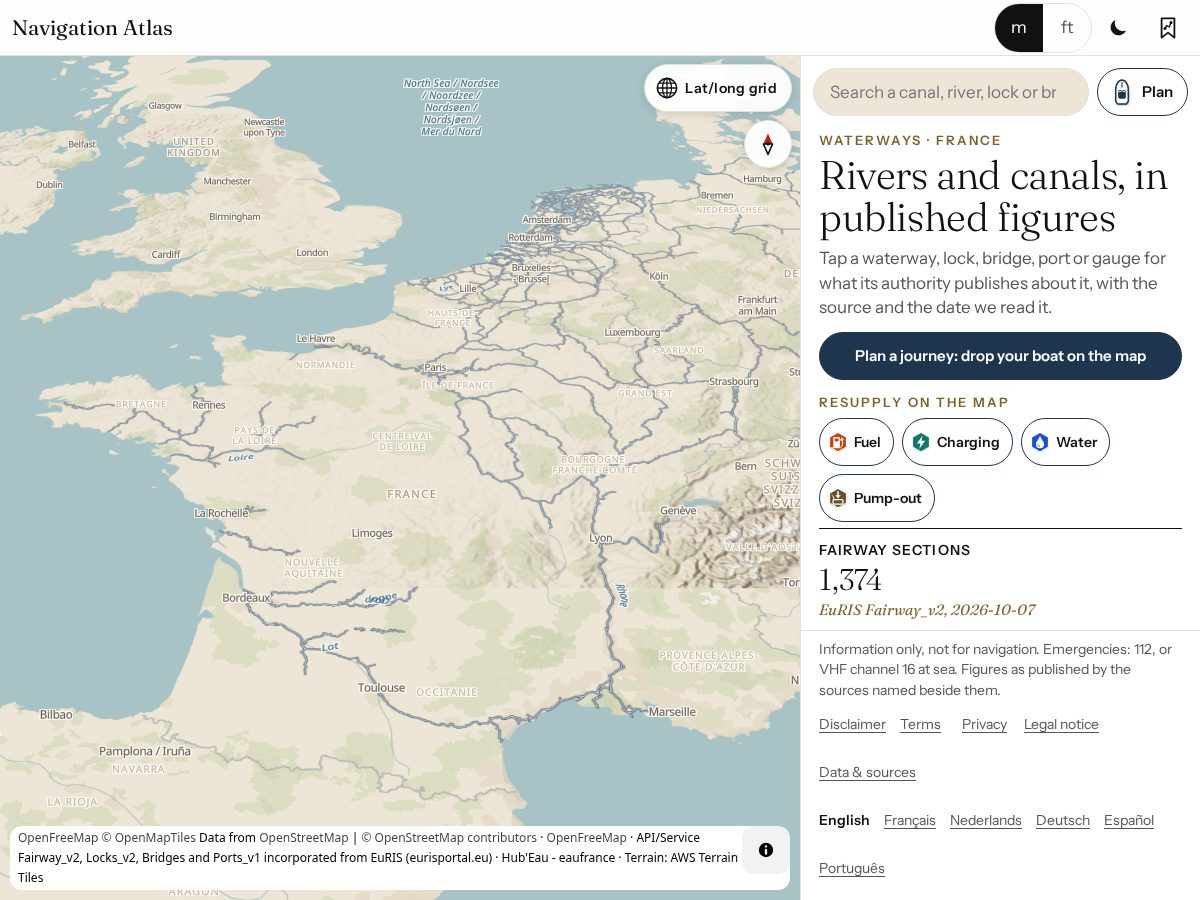This screenshot has height=900, width=1200.
Task: Click the RESUPPLY ON THE MAP heading
Action: click(x=914, y=403)
